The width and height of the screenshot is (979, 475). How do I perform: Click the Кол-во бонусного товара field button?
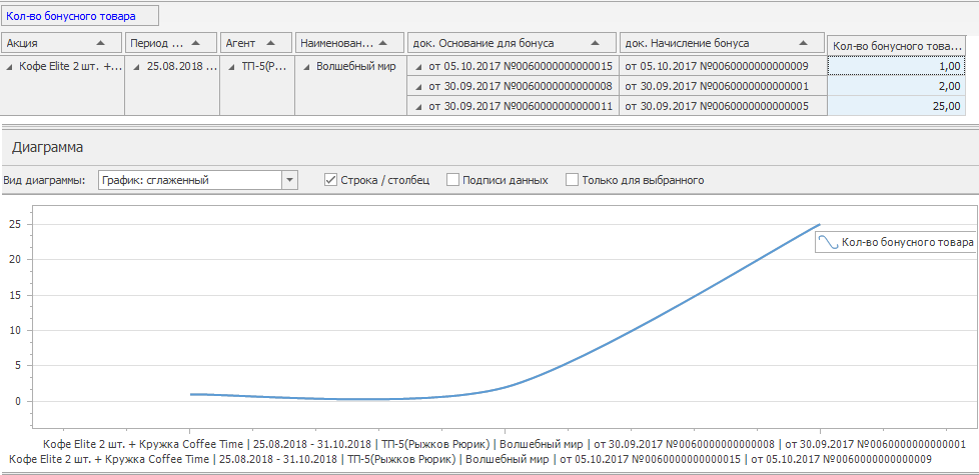click(80, 16)
